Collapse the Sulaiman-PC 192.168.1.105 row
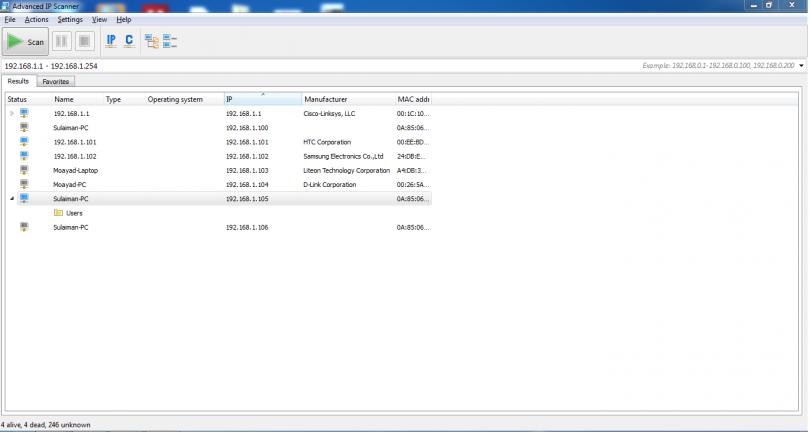This screenshot has height=432, width=810. tap(11, 198)
